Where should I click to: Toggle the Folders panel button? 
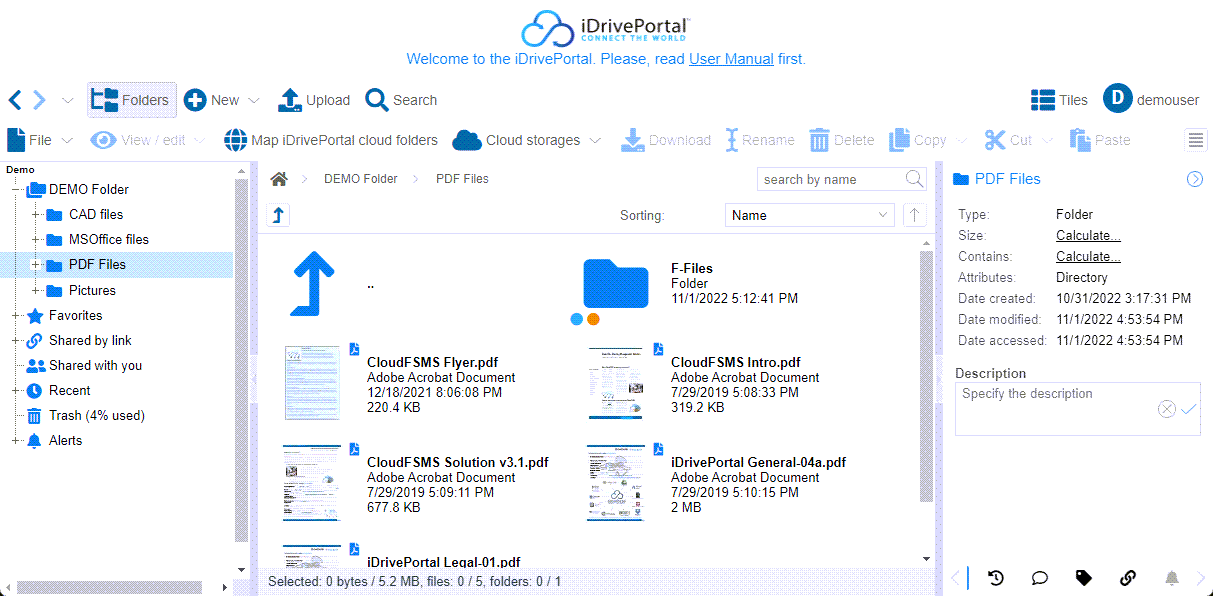coord(132,100)
